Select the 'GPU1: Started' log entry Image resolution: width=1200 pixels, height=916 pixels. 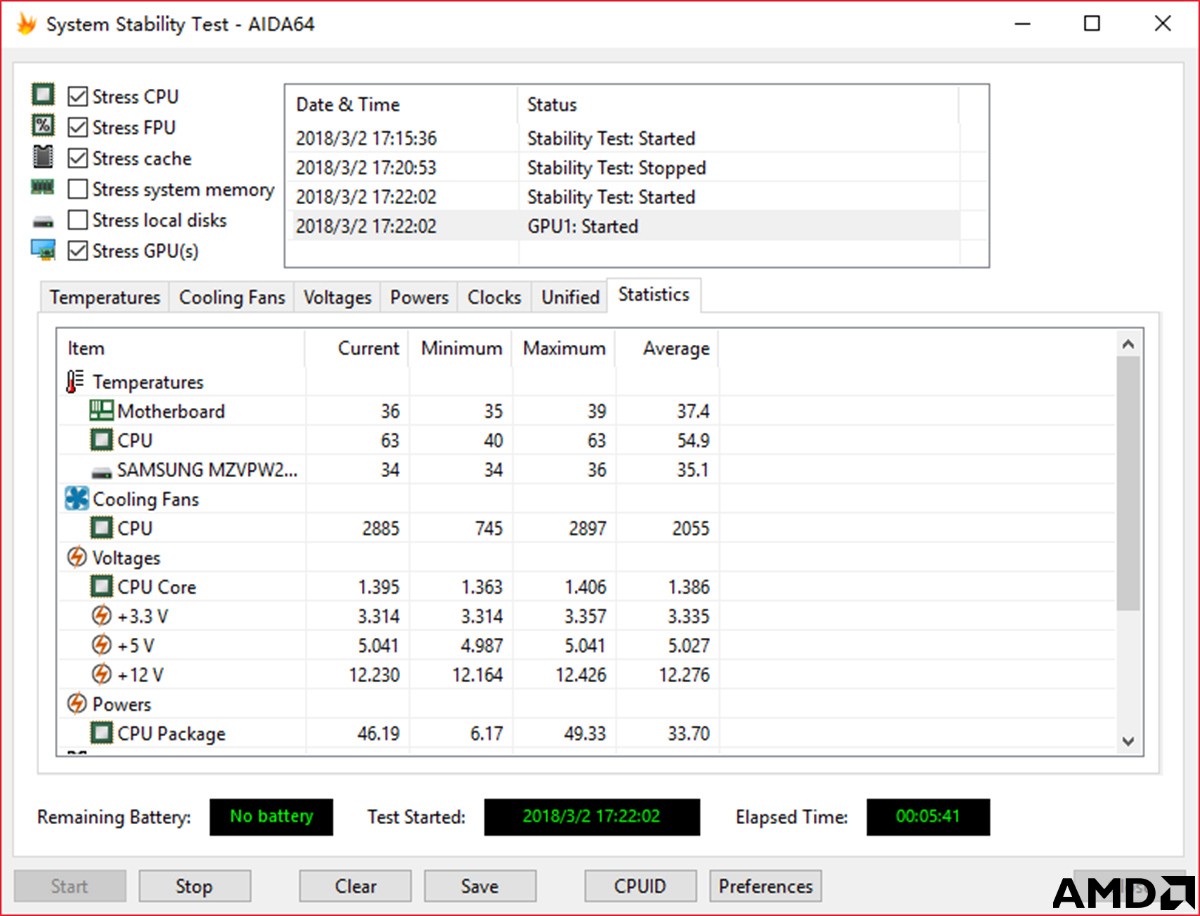click(x=583, y=226)
